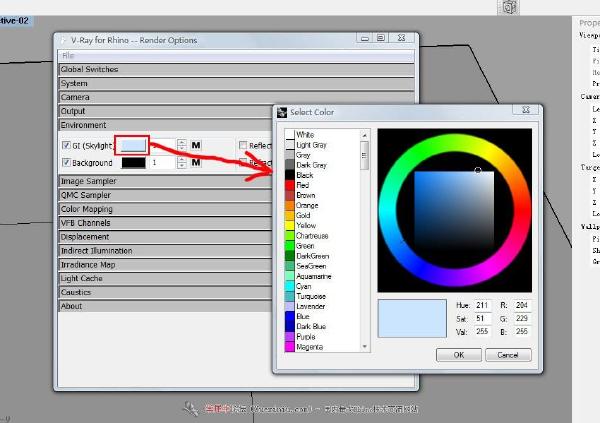Click the color list scroll down arrow
Image resolution: width=600 pixels, height=423 pixels.
coord(364,346)
